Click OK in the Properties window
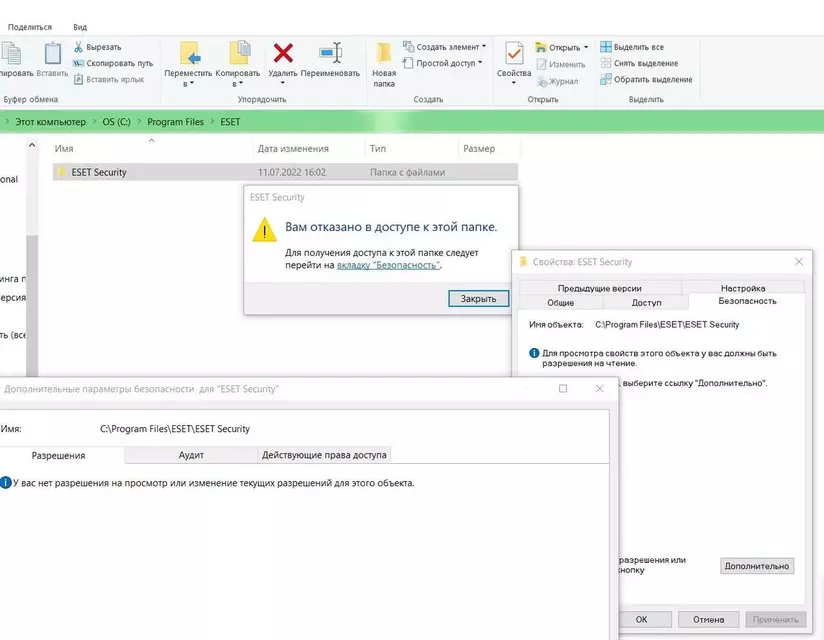 click(x=644, y=619)
